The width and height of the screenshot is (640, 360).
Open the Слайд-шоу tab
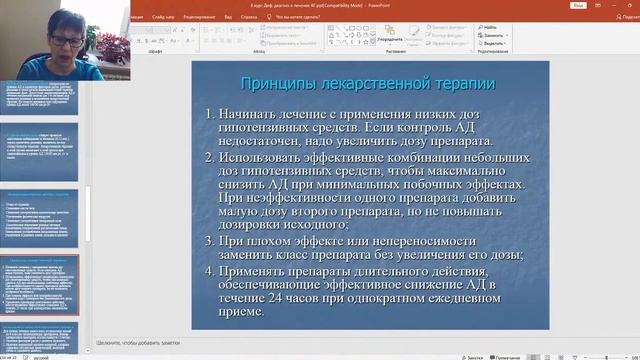163,17
